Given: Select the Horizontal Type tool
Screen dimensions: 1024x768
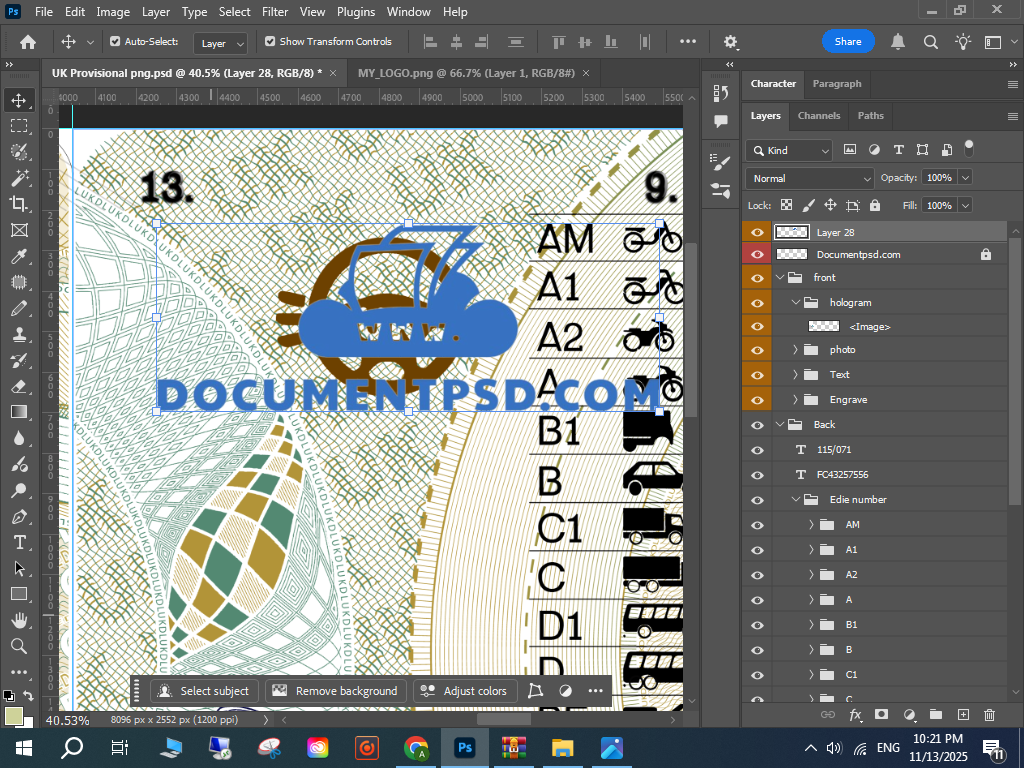Looking at the screenshot, I should pos(19,542).
